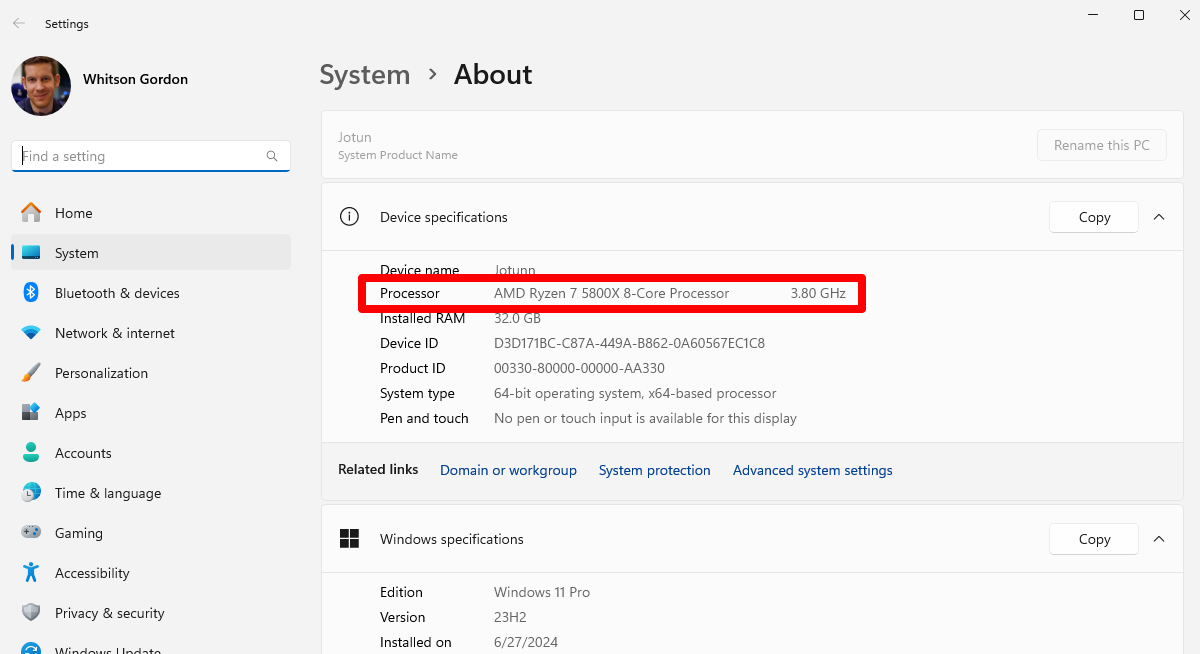
Task: Open the Windows Update icon
Action: point(31,649)
